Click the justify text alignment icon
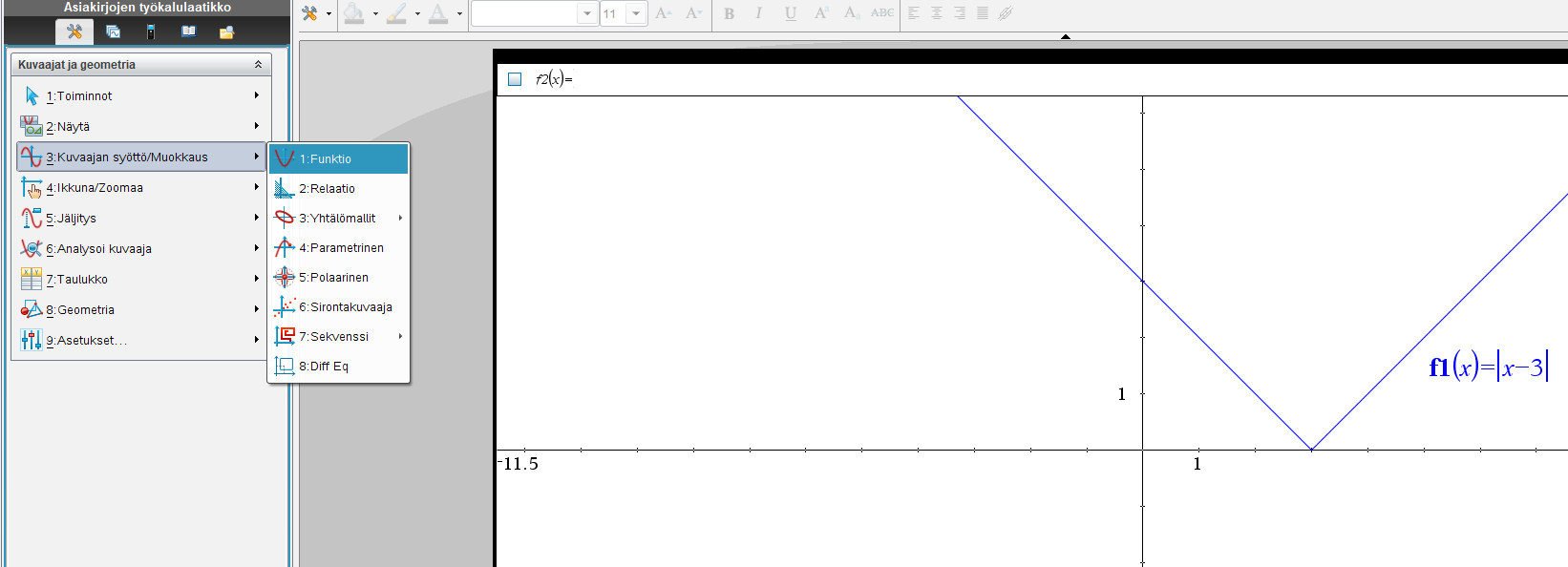 983,13
